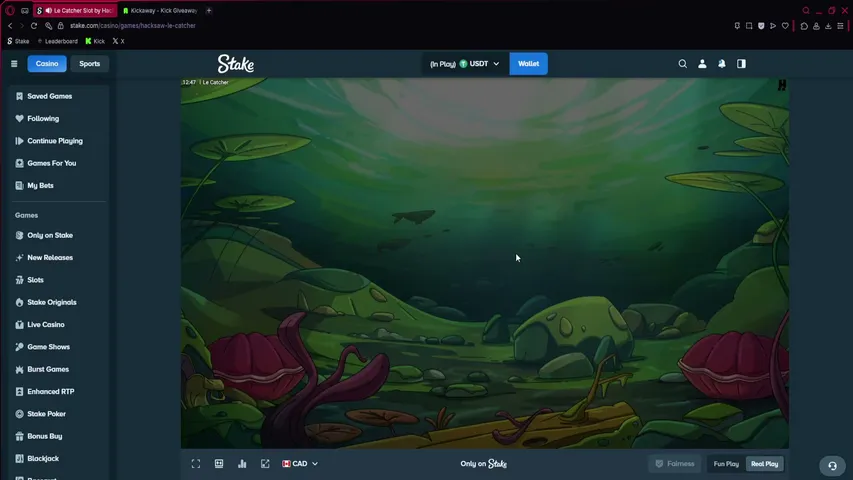Open Stake Originals category
853x480 pixels.
[x=58, y=302]
